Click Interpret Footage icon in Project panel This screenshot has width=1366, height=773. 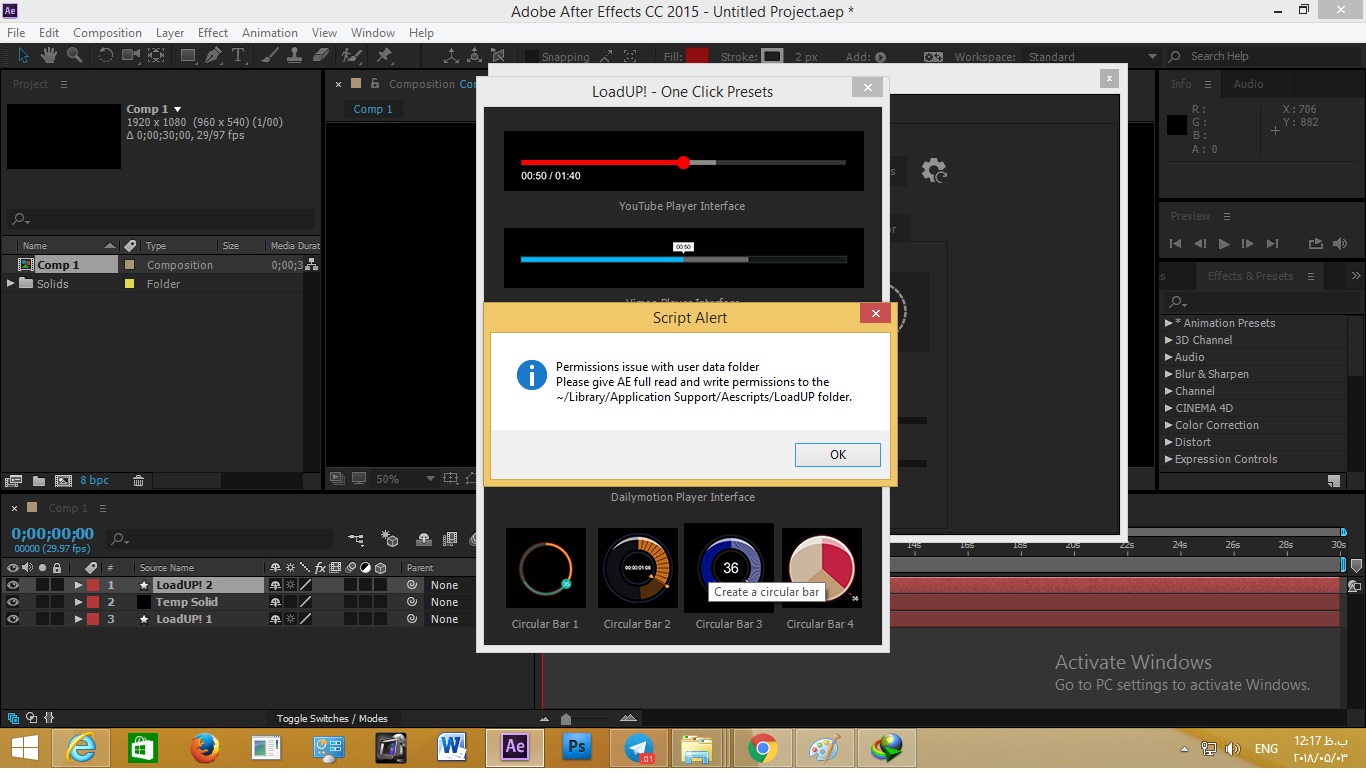tap(14, 481)
